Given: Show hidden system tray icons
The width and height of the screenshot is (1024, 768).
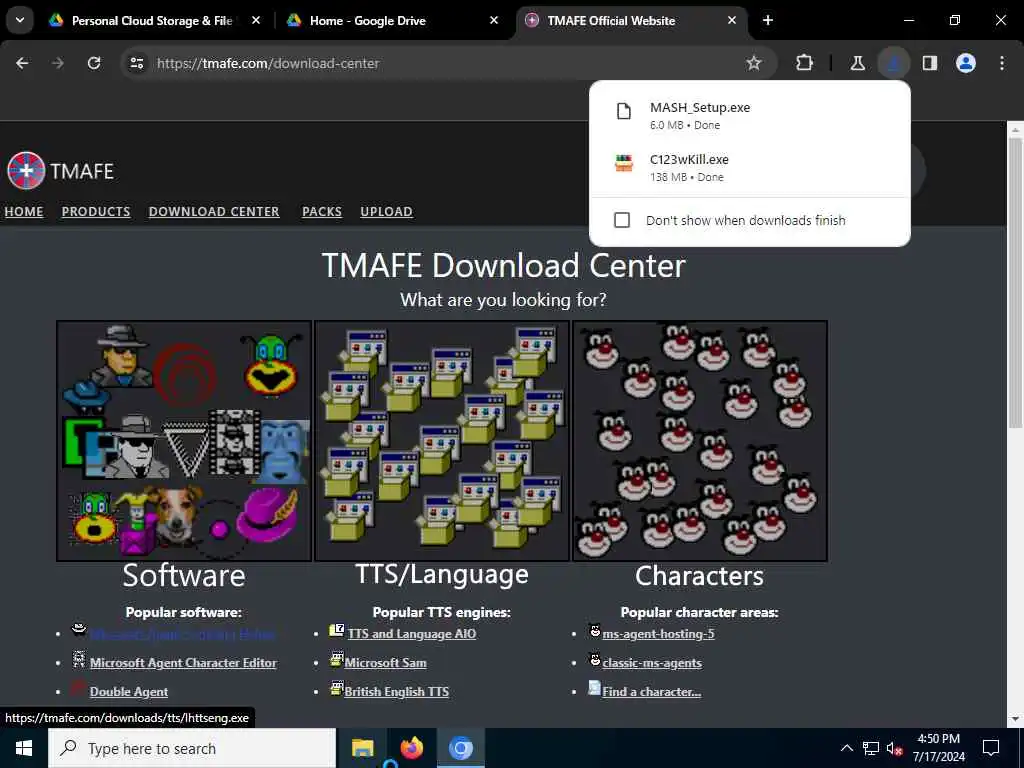Looking at the screenshot, I should coord(846,748).
